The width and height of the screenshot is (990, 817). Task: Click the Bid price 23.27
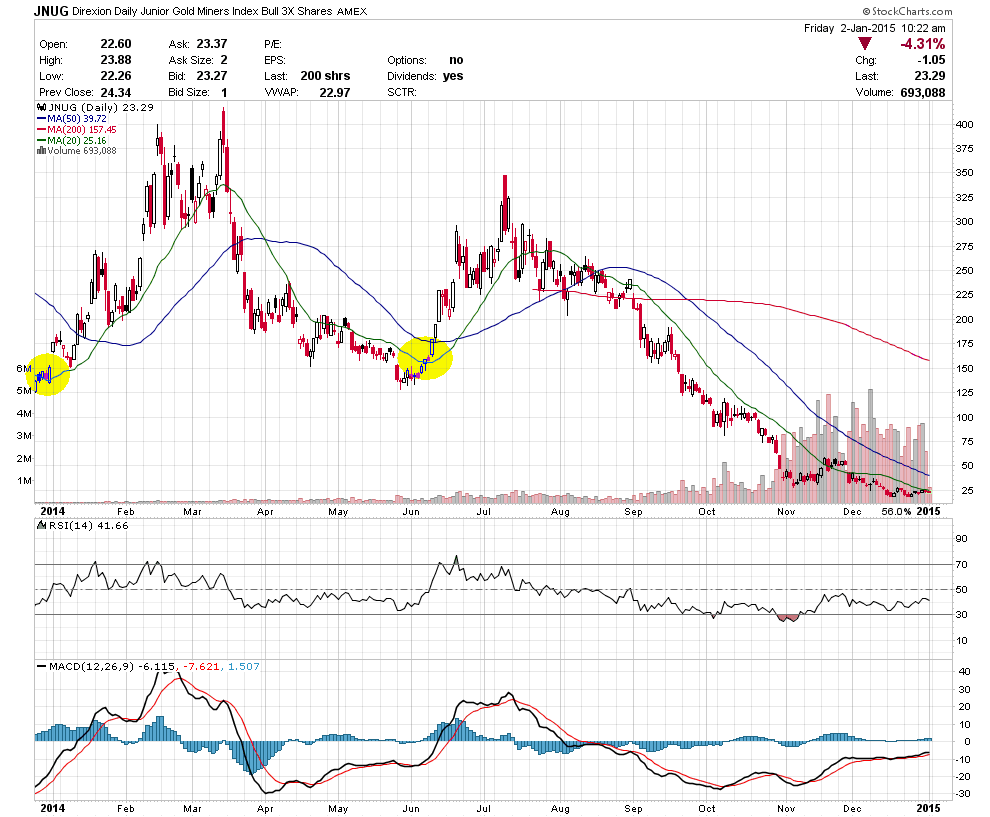(x=212, y=76)
